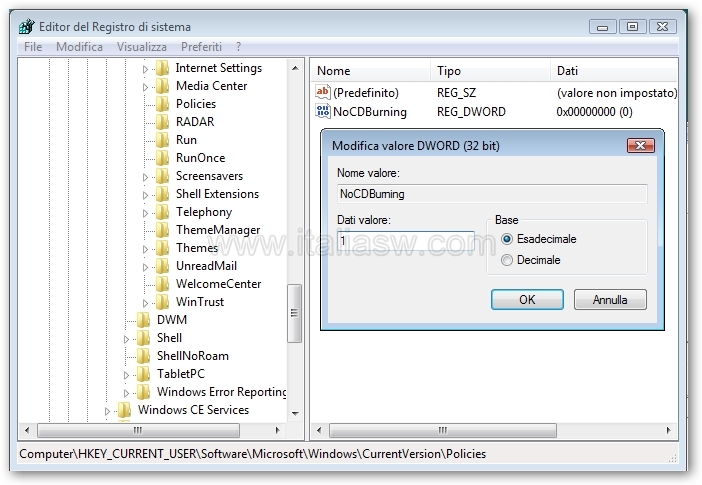The width and height of the screenshot is (702, 485).
Task: Click the RADAR folder icon
Action: click(x=163, y=122)
